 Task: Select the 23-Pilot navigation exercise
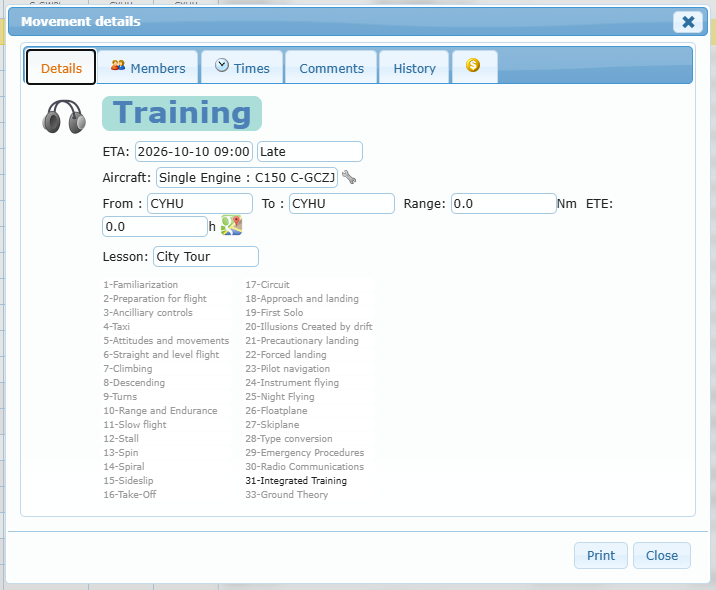click(x=288, y=369)
